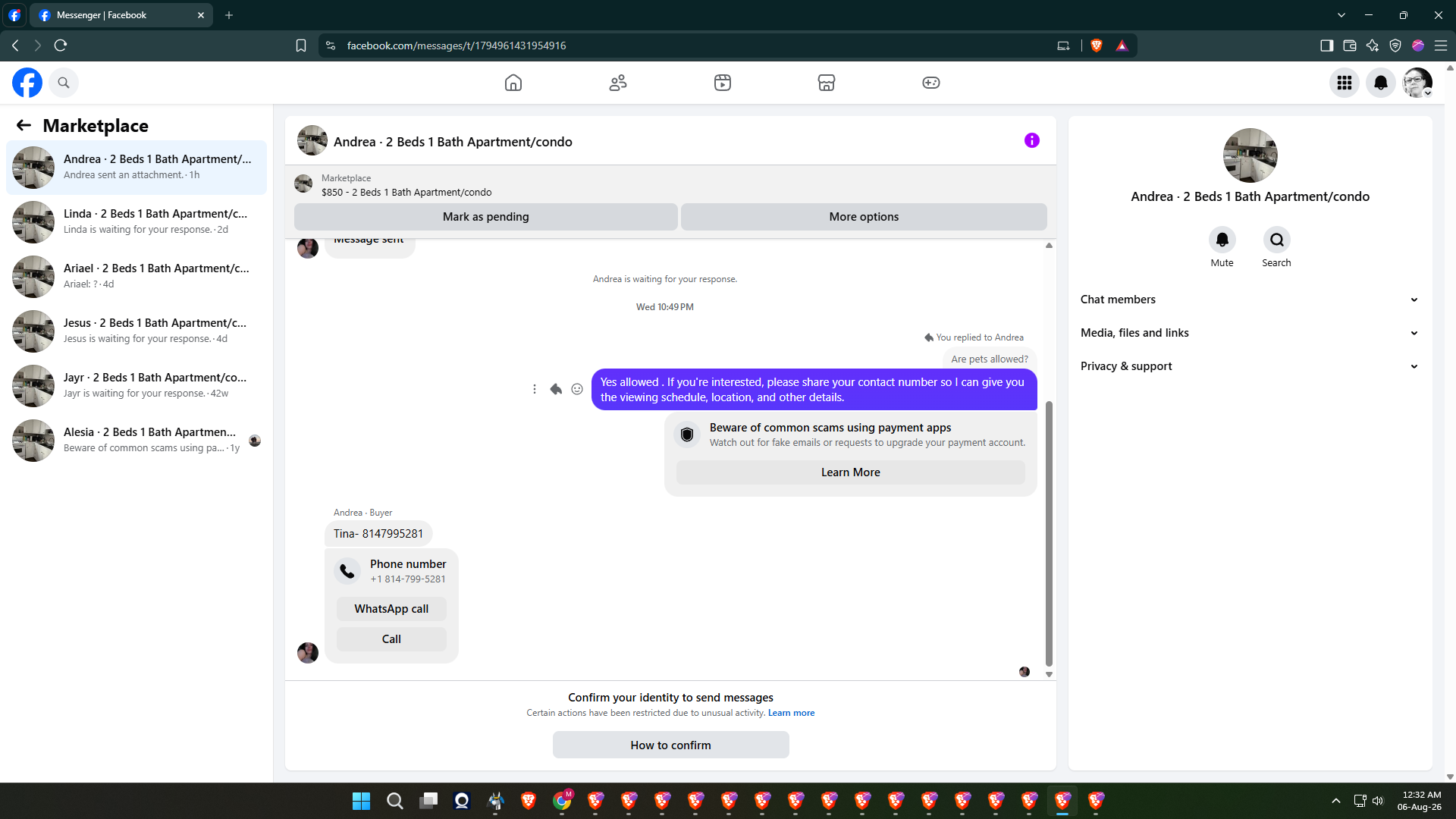Switch to the Messenger | Facebook tab
1456x819 pixels.
pyautogui.click(x=121, y=15)
